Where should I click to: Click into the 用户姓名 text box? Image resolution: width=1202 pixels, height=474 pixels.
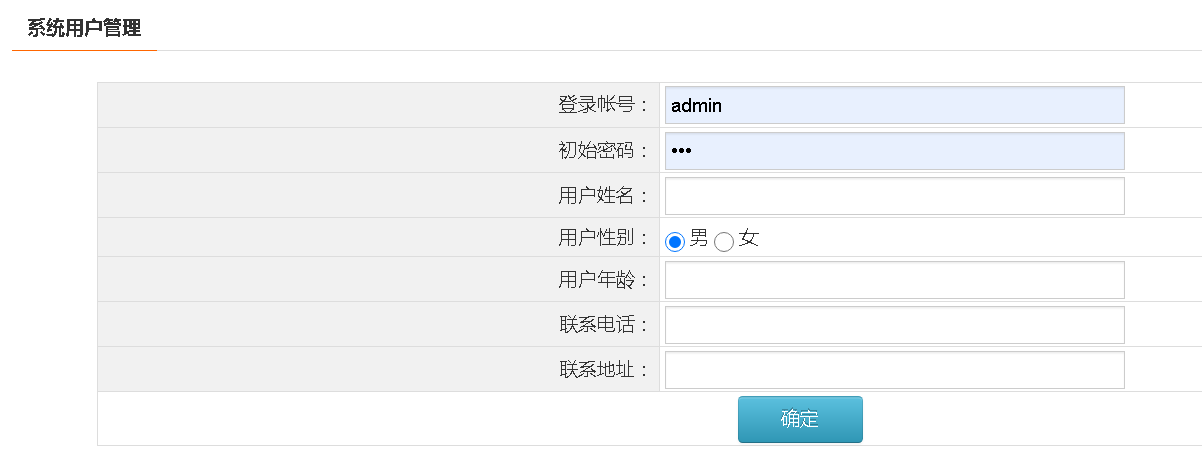[x=894, y=196]
